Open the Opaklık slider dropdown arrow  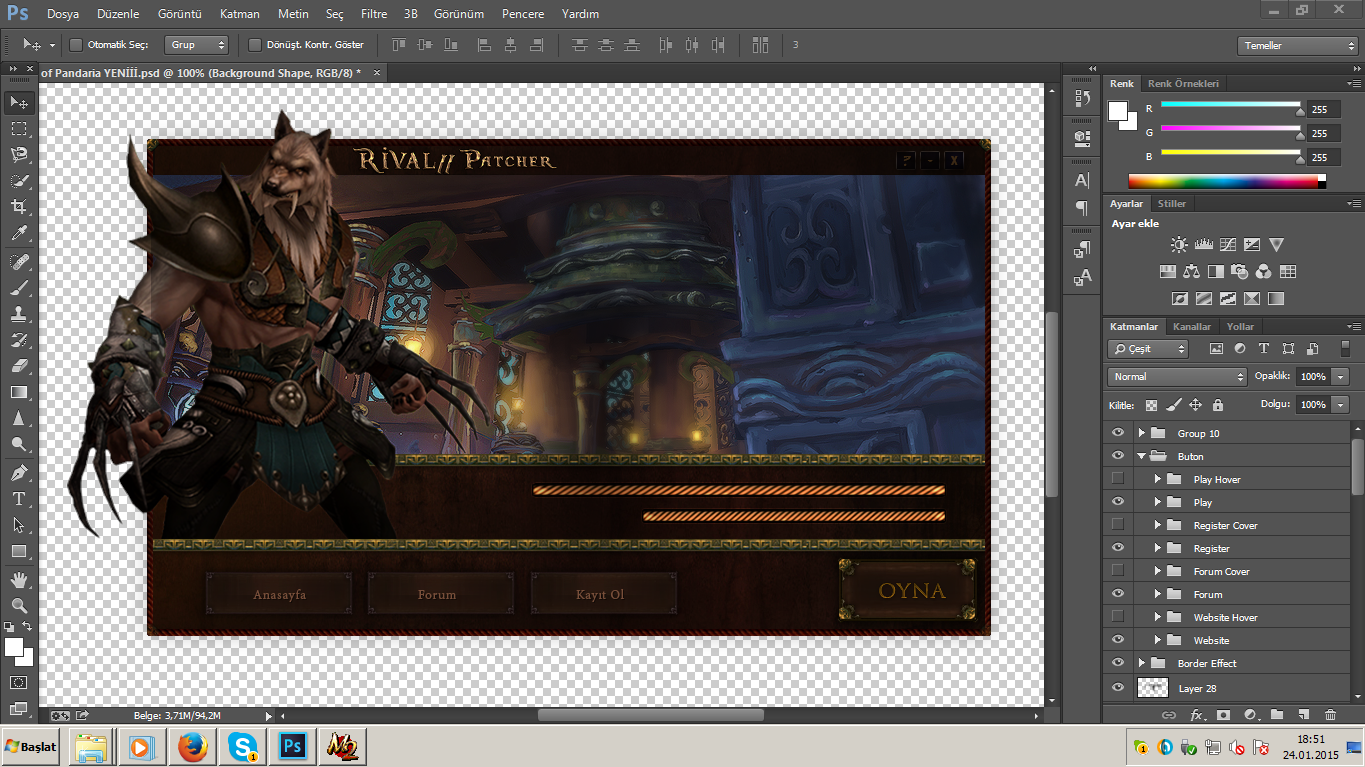point(1340,377)
